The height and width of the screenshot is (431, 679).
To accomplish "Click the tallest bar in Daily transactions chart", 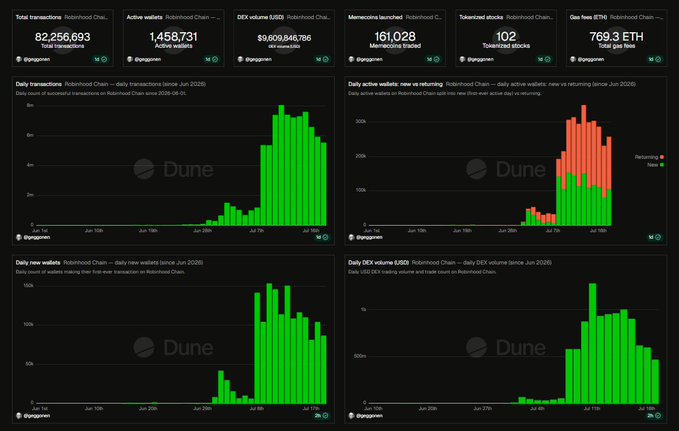I will (281, 165).
